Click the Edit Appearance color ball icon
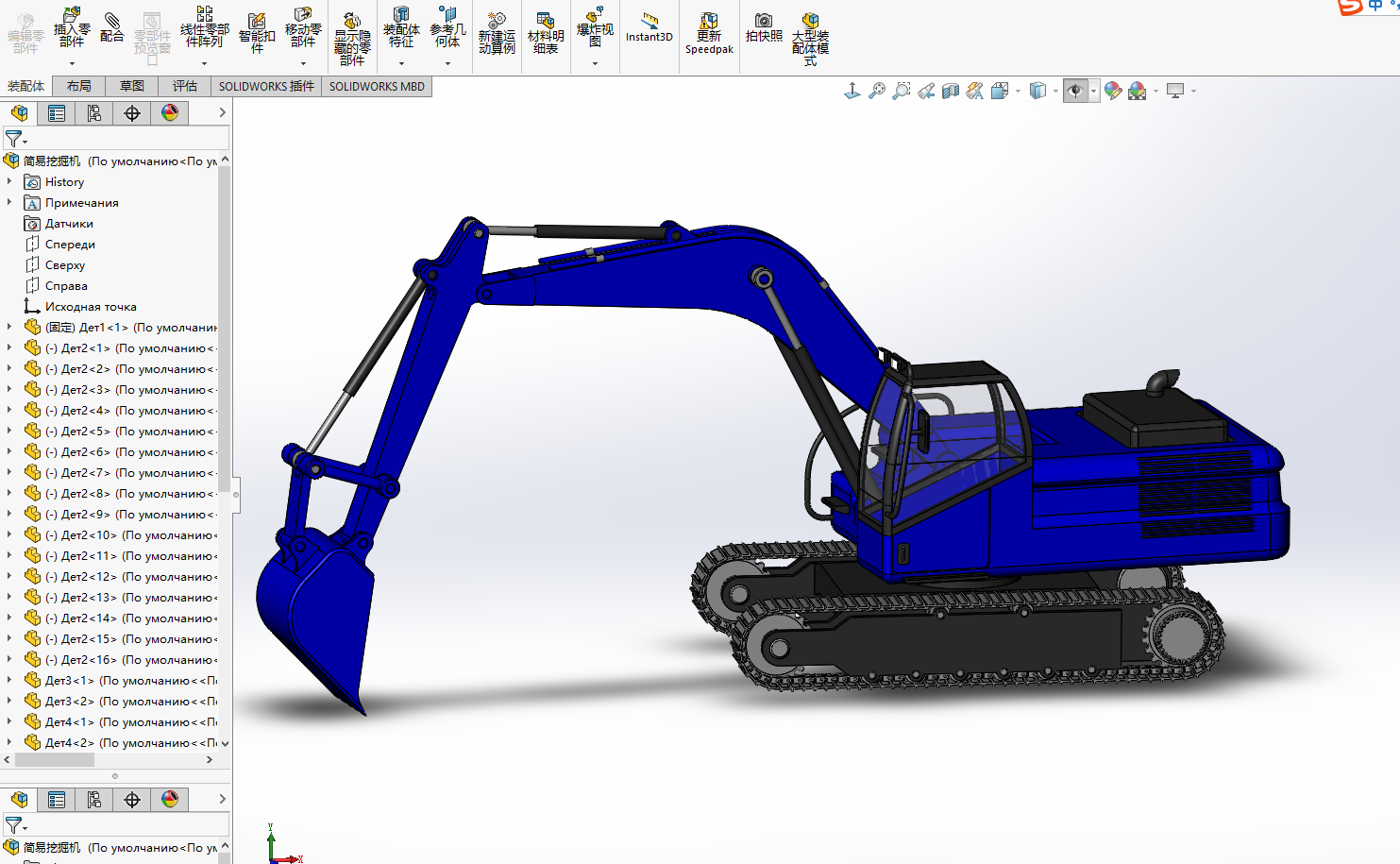 1113,91
